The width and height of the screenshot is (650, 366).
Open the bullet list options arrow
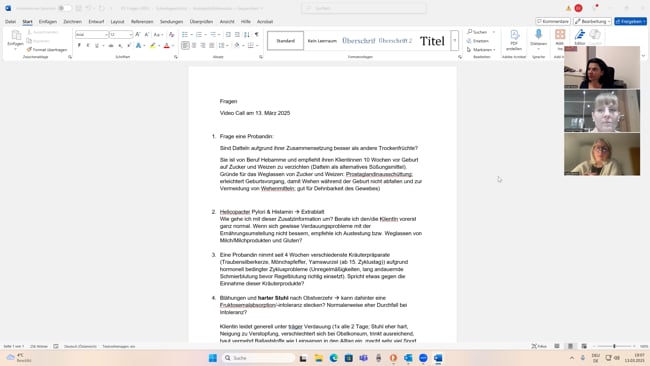pos(192,34)
